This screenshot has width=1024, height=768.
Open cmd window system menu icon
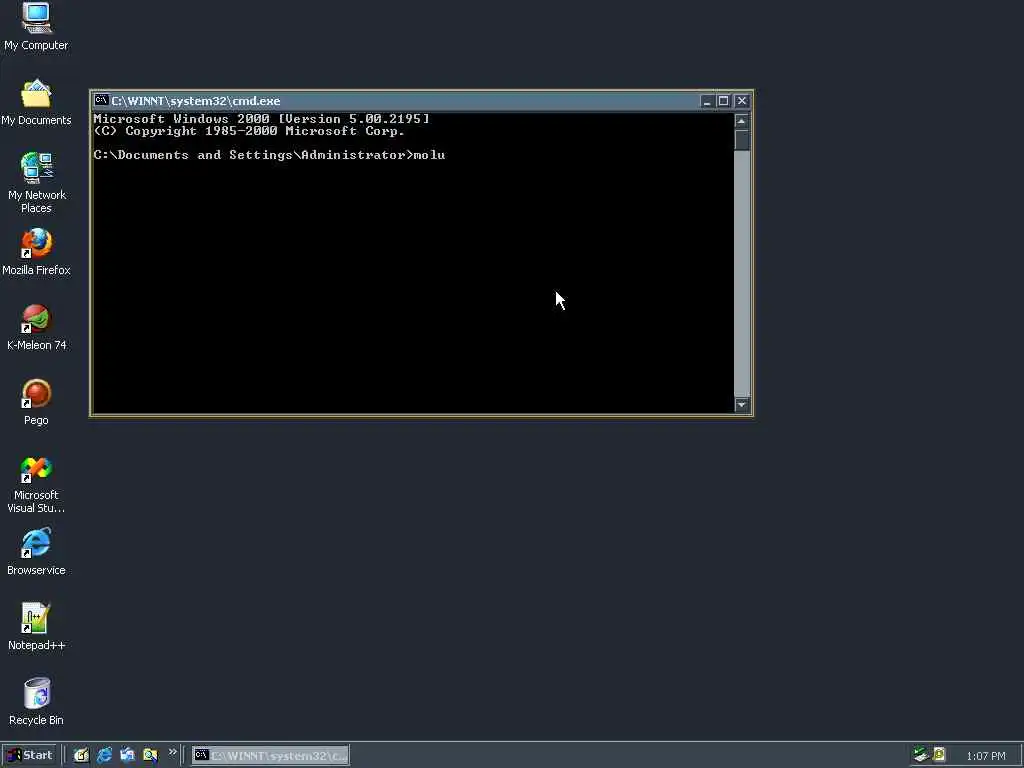click(101, 101)
